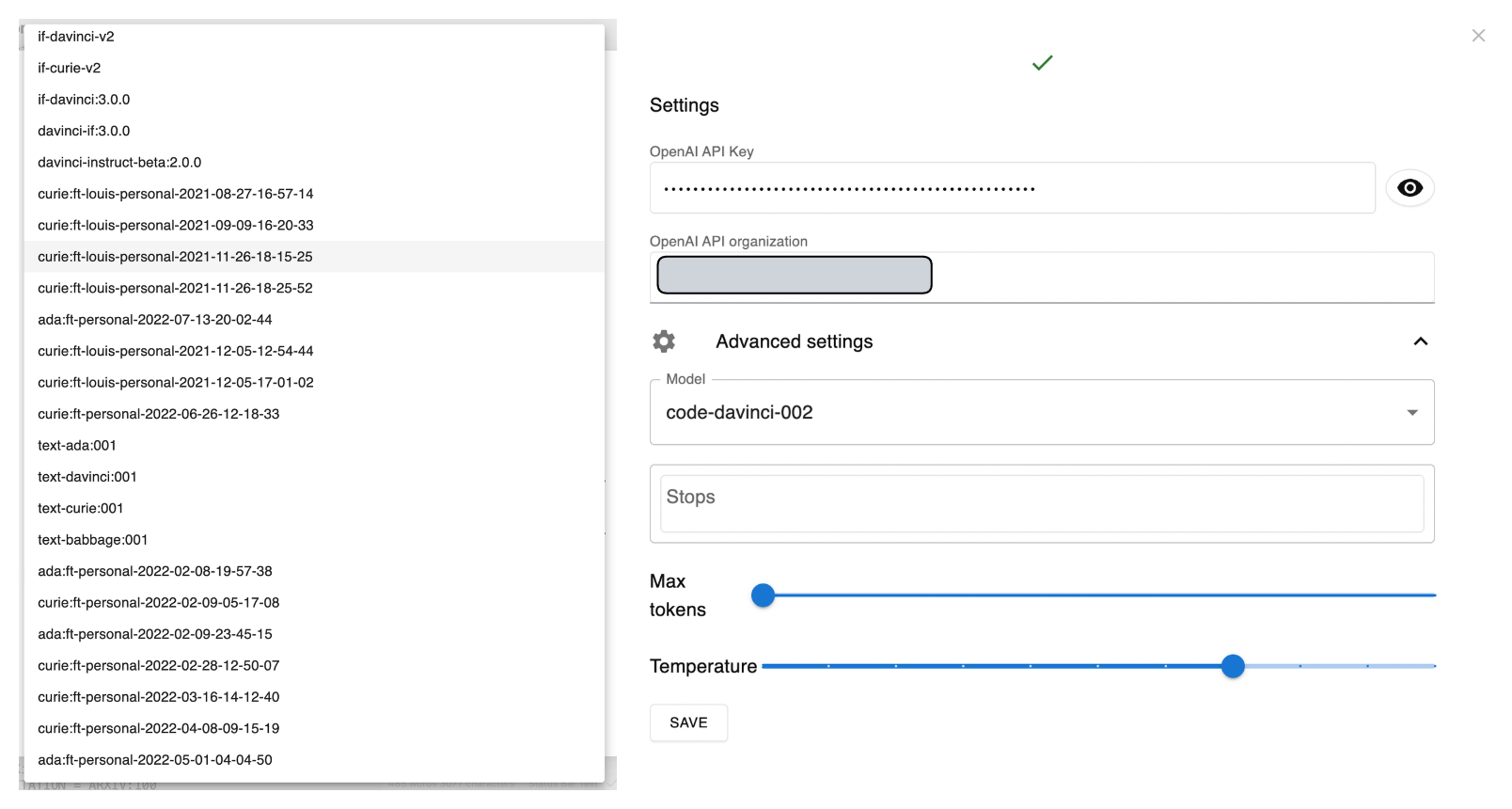Choose curie:ft-louis-personal-2021-11-26-18-25-52
This screenshot has height=809, width=1512.
pyautogui.click(x=314, y=289)
